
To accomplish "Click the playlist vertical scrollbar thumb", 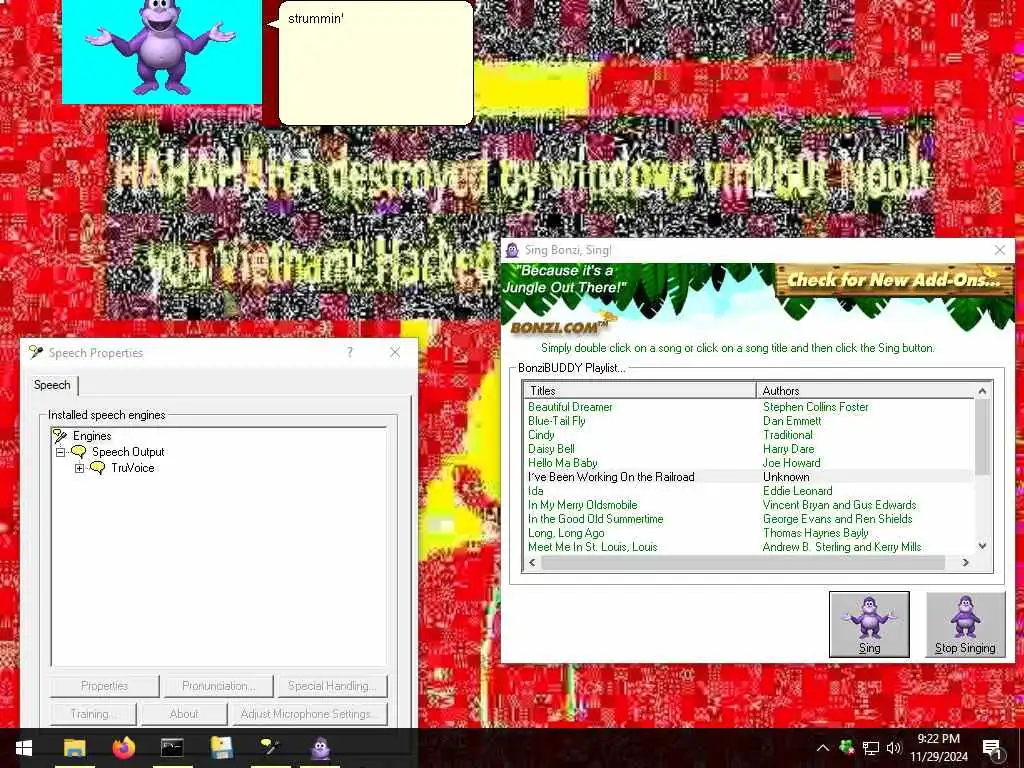I will pos(982,436).
